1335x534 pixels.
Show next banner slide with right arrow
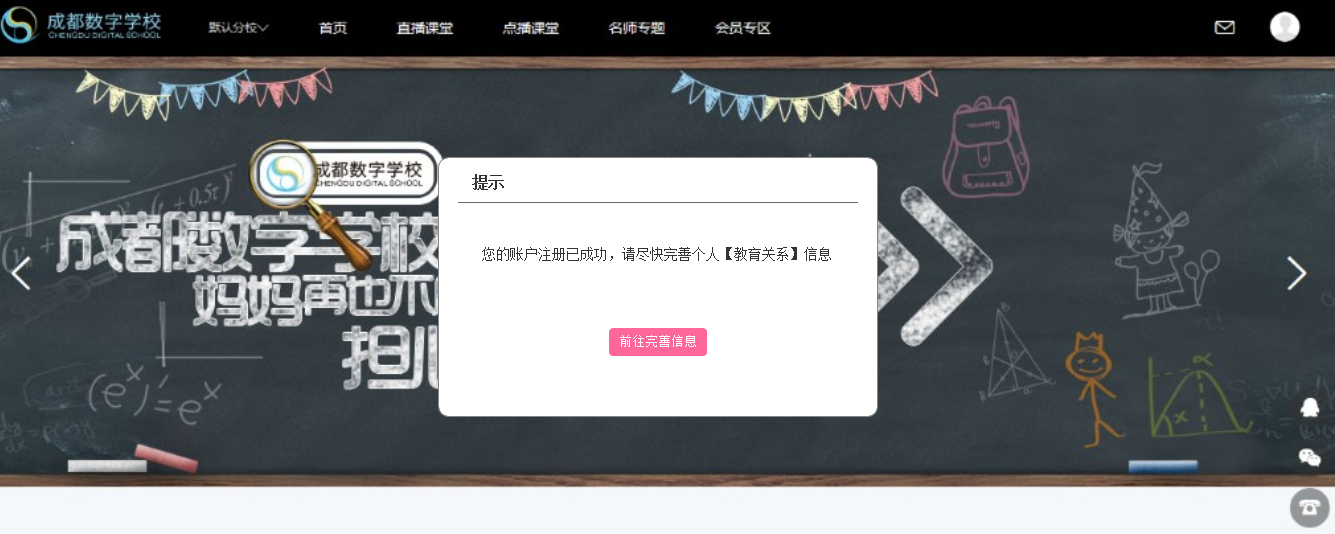click(x=1296, y=273)
